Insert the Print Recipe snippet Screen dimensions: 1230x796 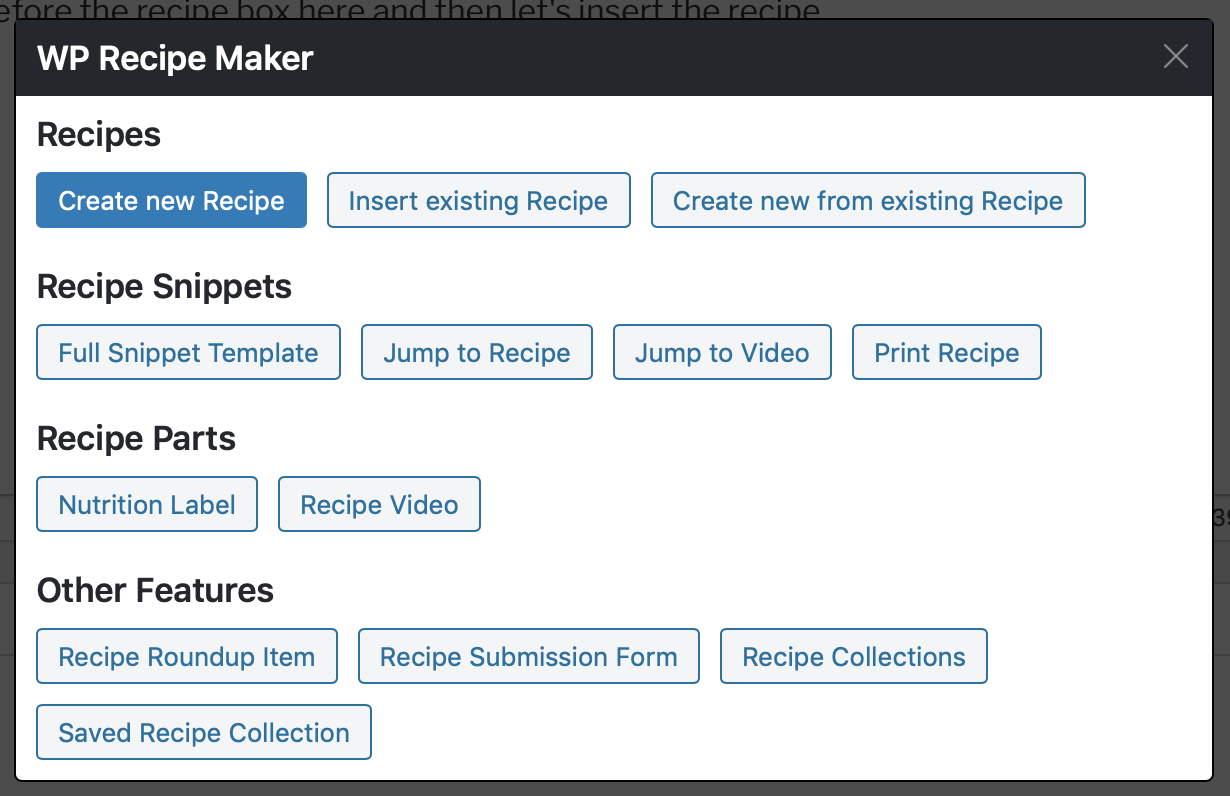point(946,353)
